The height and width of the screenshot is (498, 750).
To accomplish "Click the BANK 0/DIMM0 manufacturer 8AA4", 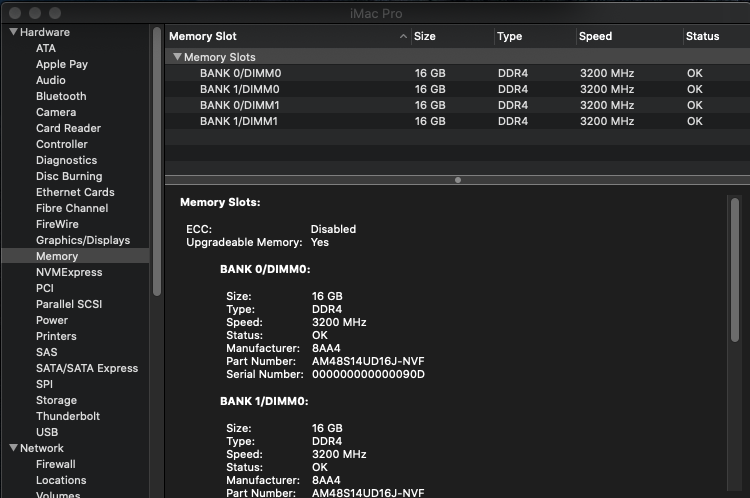I will [x=326, y=348].
